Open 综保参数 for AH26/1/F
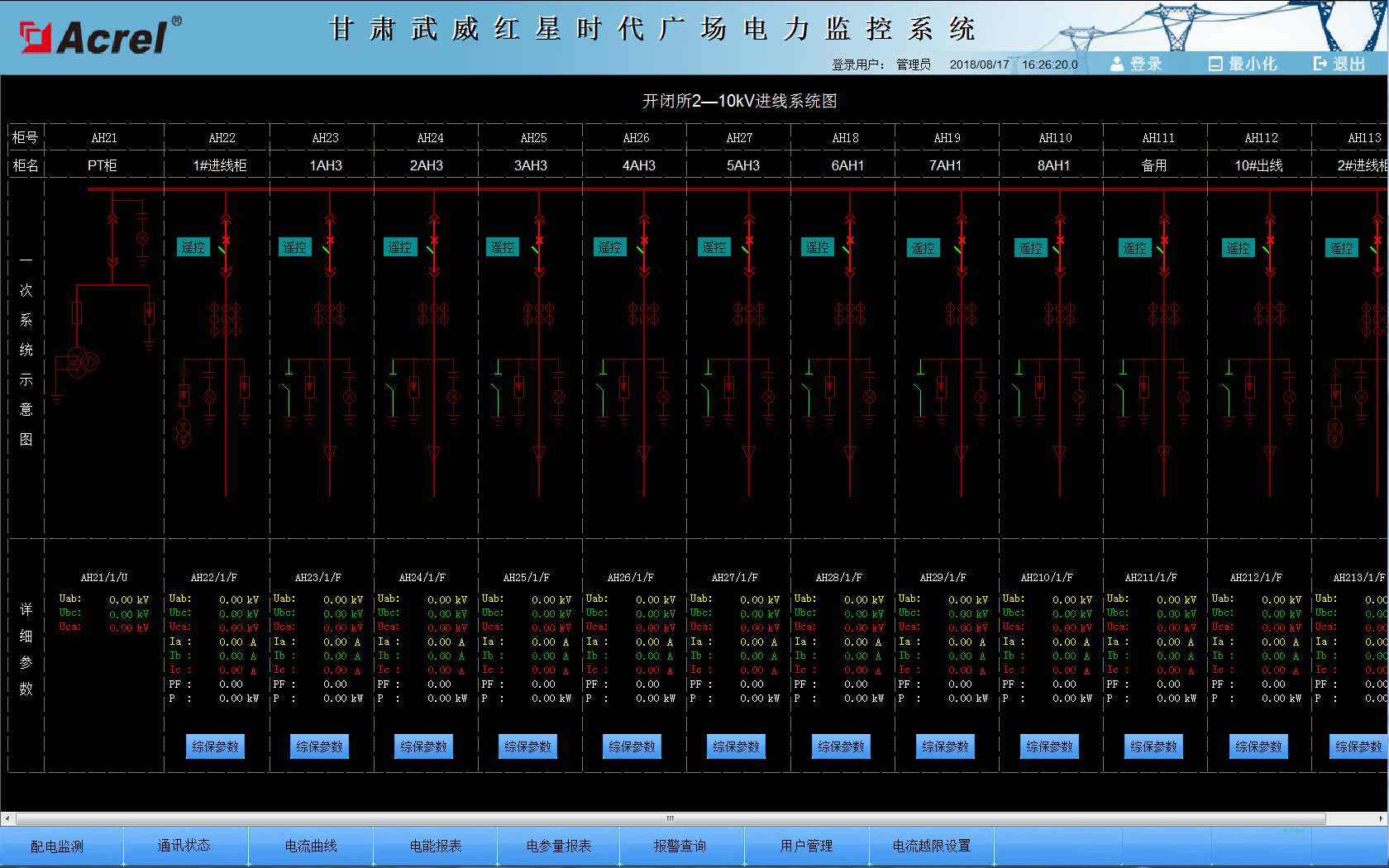This screenshot has width=1389, height=868. 632,746
